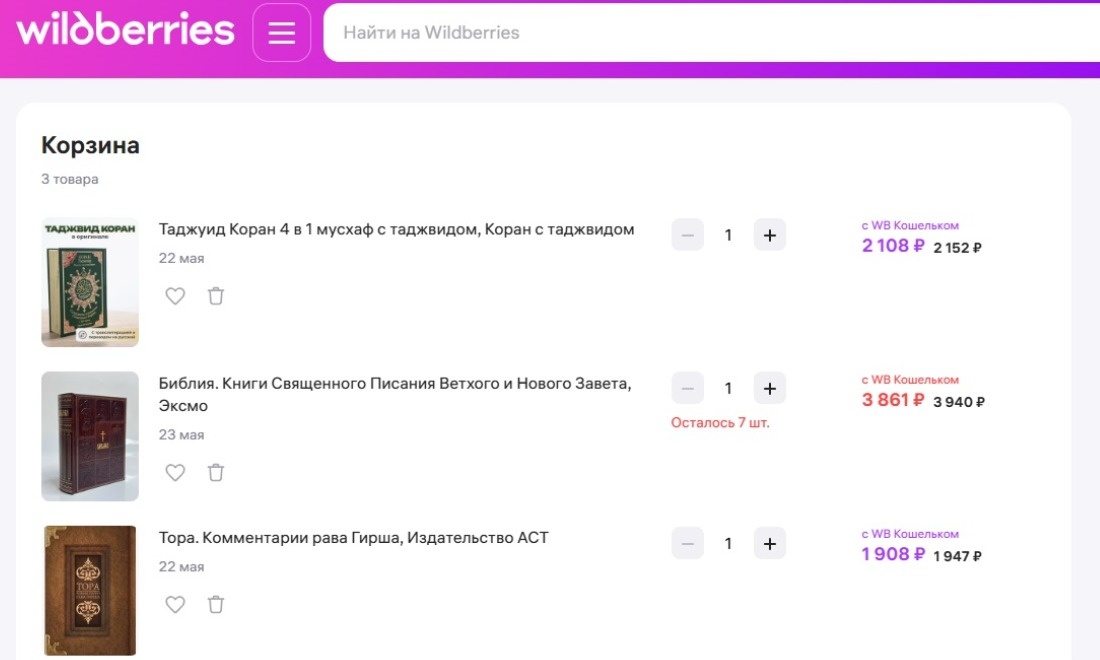Click 'с WB Кошельком' label above 2 108 ₽

click(910, 225)
